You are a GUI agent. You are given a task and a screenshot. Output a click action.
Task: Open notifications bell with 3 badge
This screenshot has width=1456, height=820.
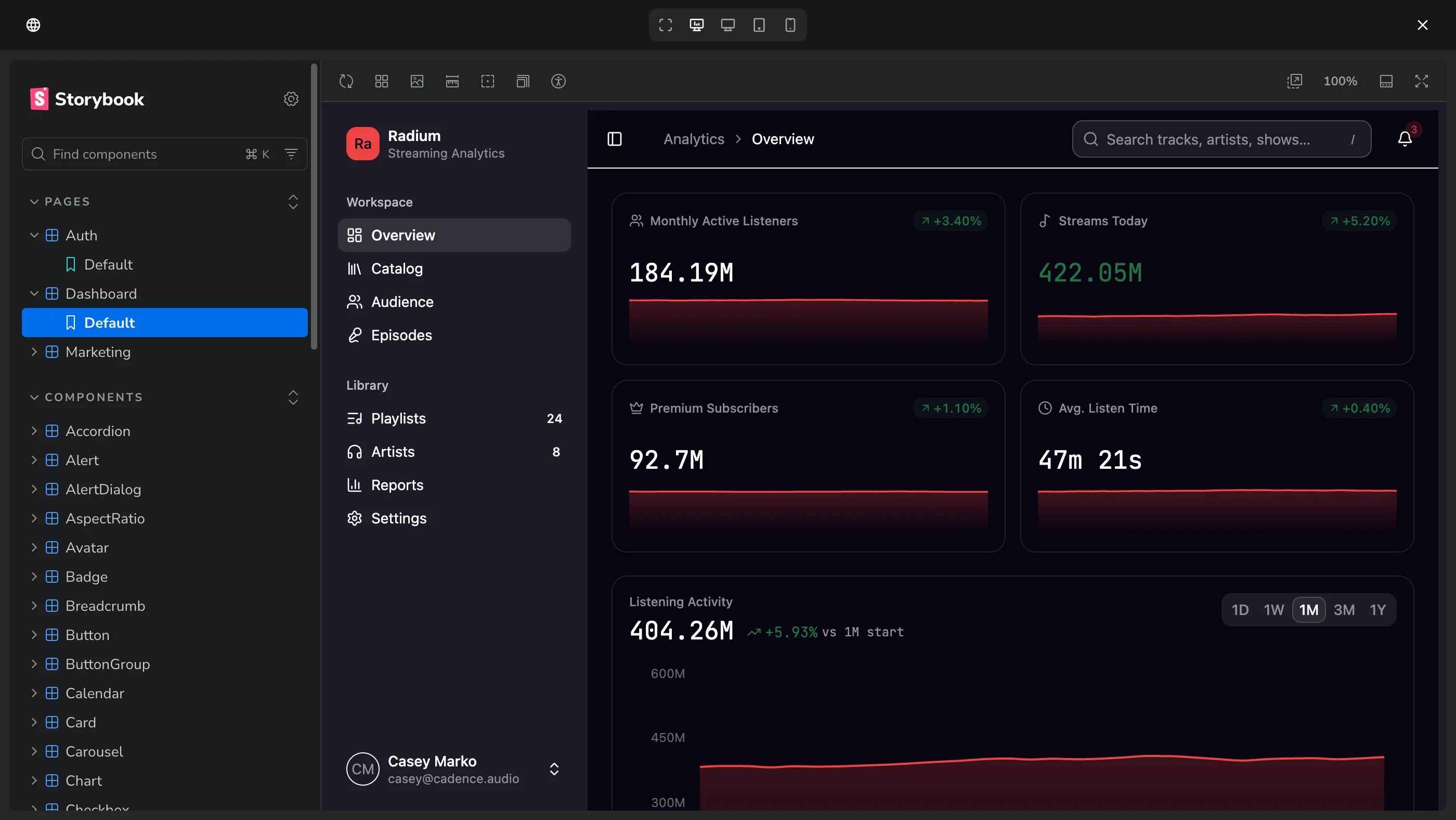click(x=1405, y=139)
